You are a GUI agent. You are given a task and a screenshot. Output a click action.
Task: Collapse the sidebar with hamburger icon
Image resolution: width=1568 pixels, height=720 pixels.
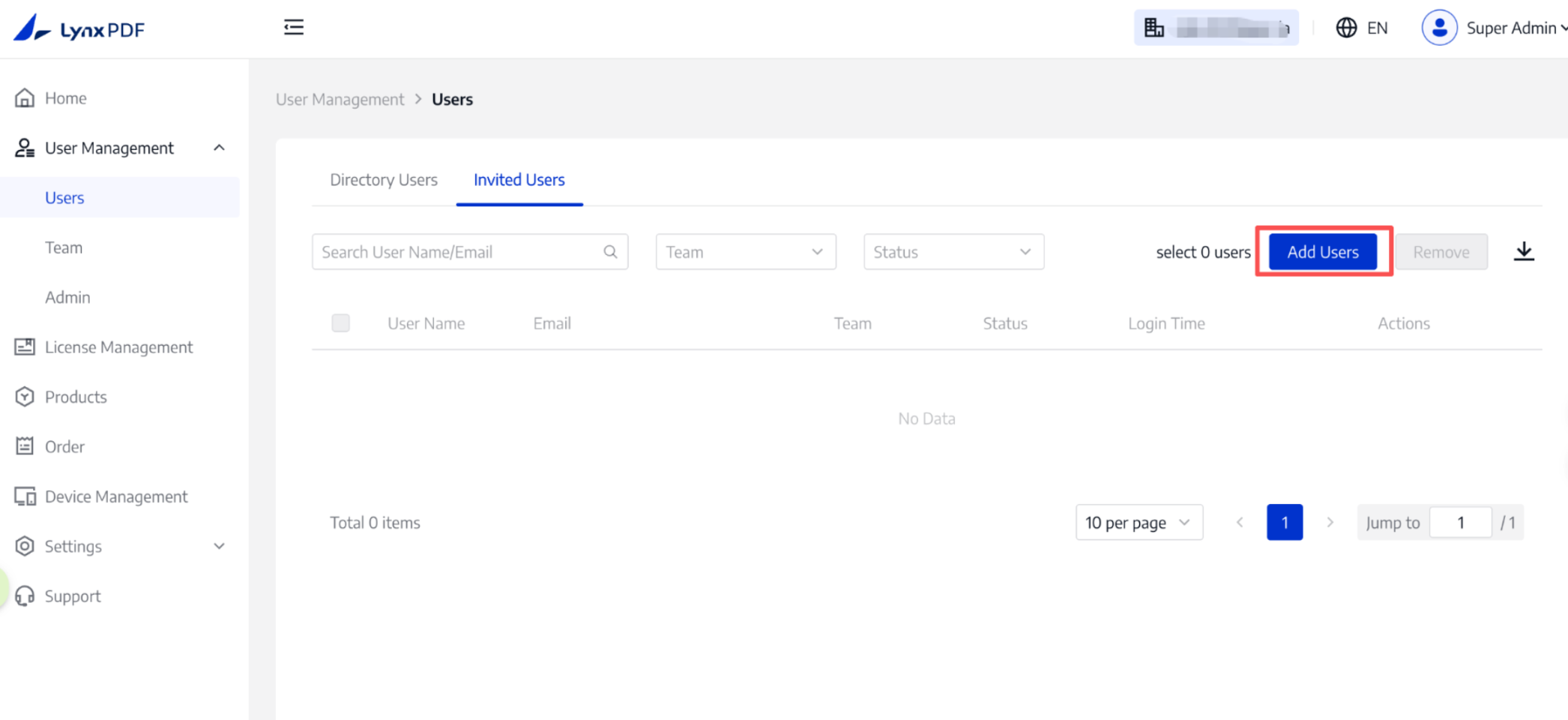pyautogui.click(x=294, y=28)
